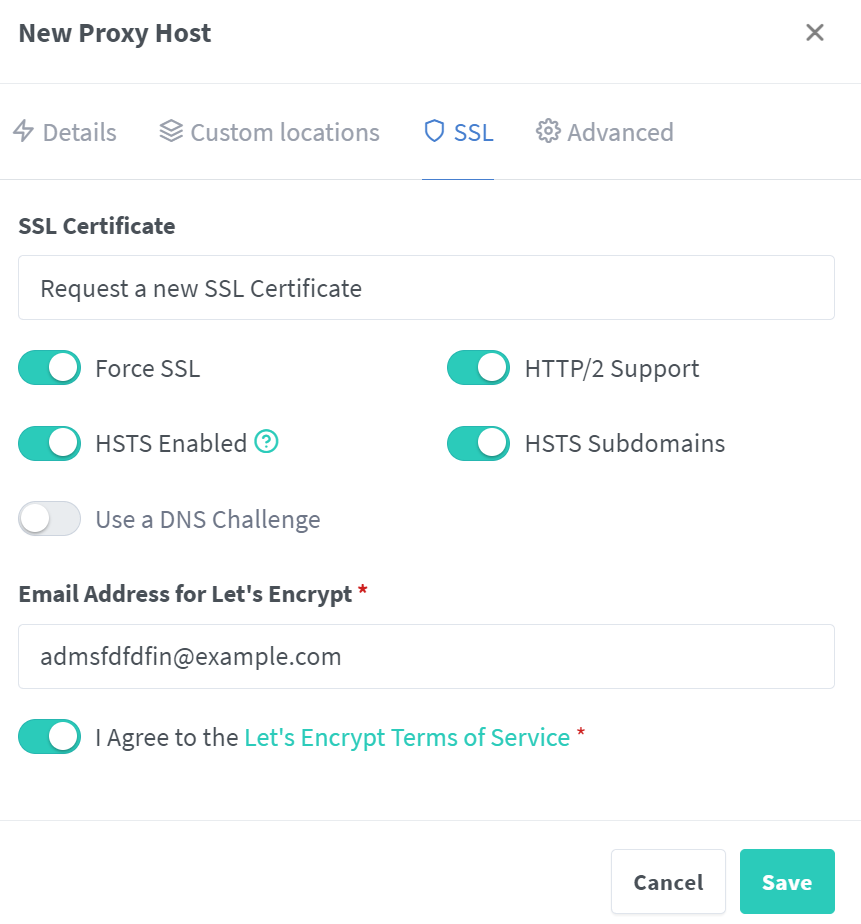
Task: Click the stacked layers icon for Custom locations
Action: coord(171,132)
